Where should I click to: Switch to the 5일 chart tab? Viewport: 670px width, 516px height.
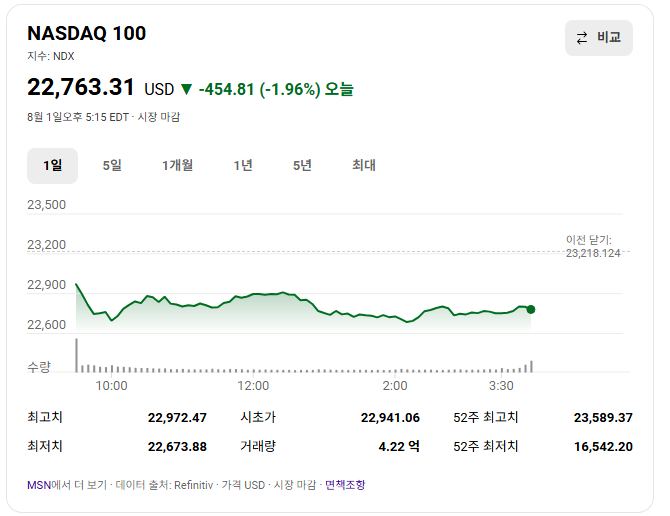coord(112,166)
